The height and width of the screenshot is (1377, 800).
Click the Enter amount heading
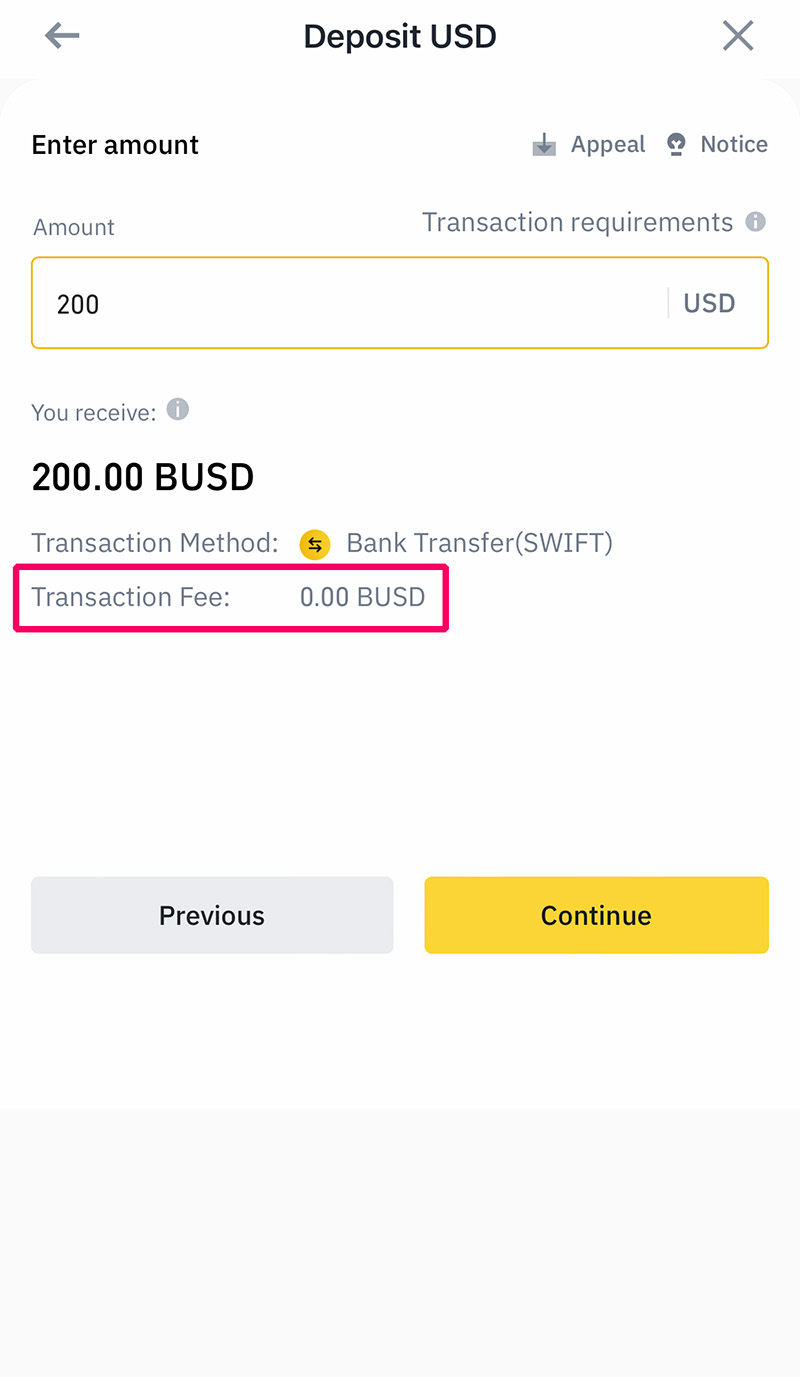[114, 144]
